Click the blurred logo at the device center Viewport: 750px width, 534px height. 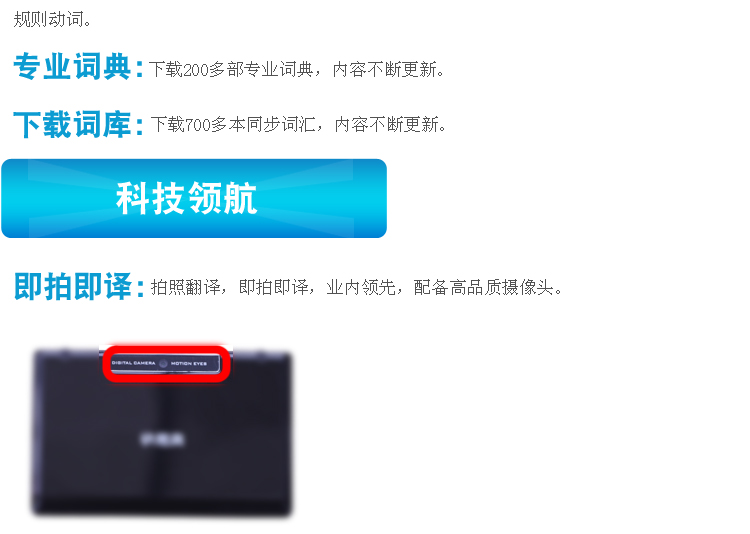pyautogui.click(x=162, y=439)
